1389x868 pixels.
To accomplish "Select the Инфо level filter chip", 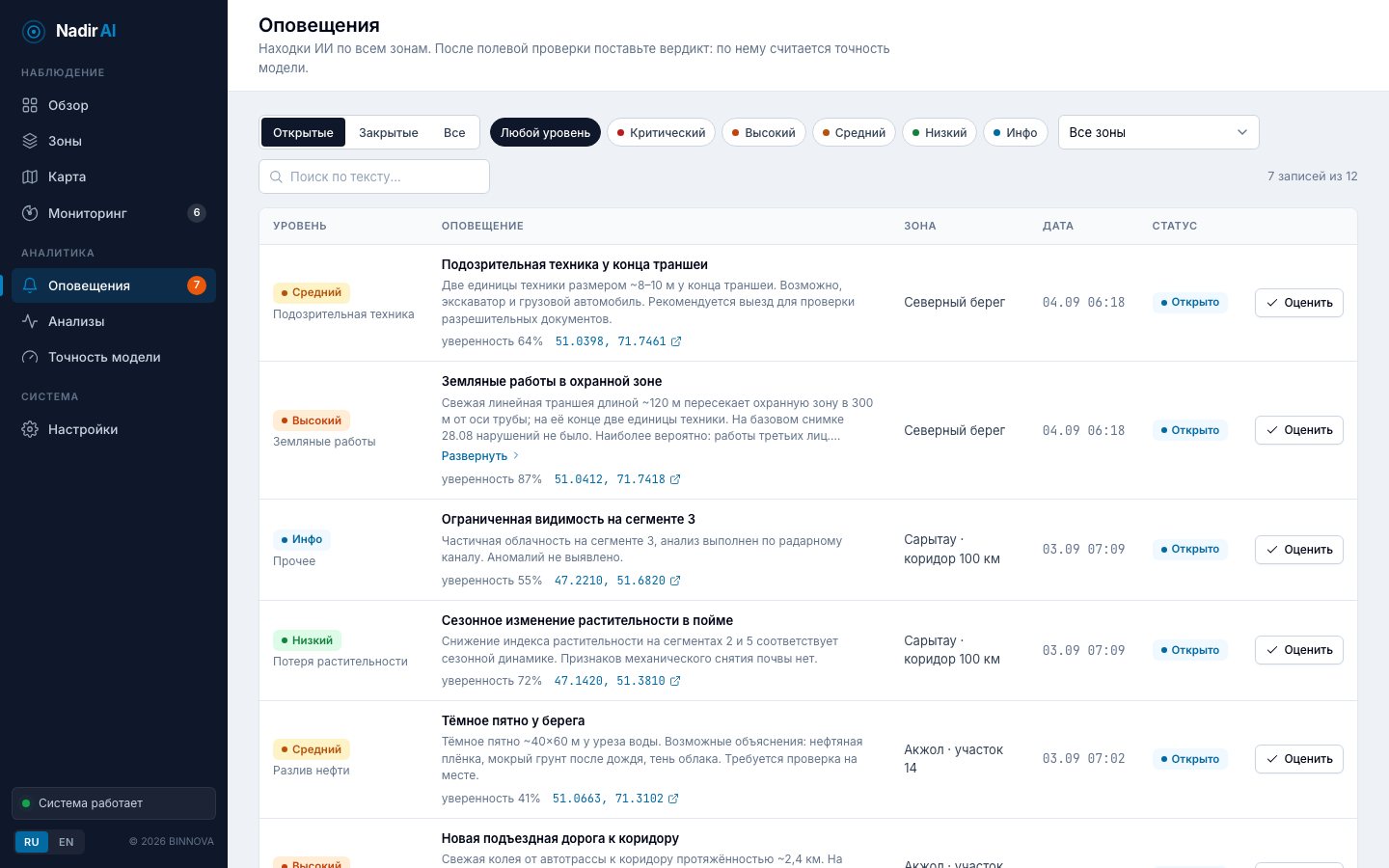I will 1016,132.
